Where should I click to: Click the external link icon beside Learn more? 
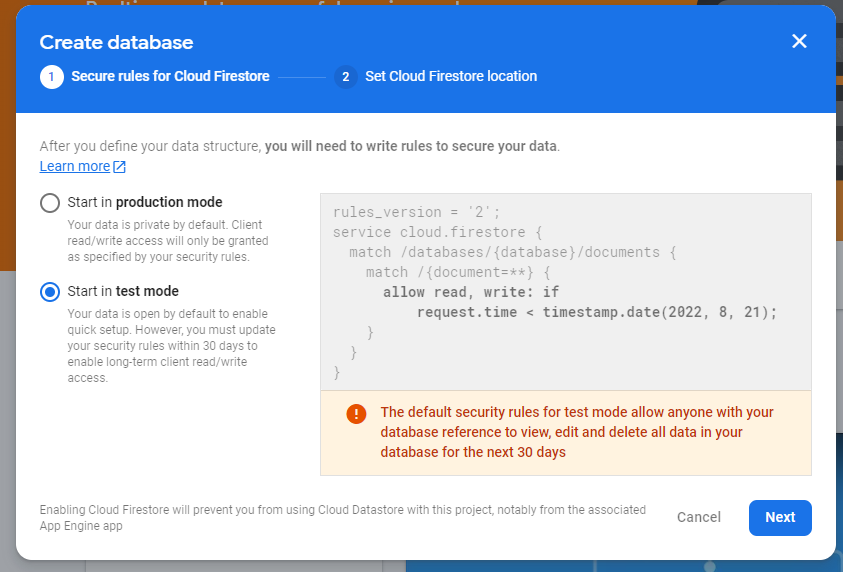point(119,167)
